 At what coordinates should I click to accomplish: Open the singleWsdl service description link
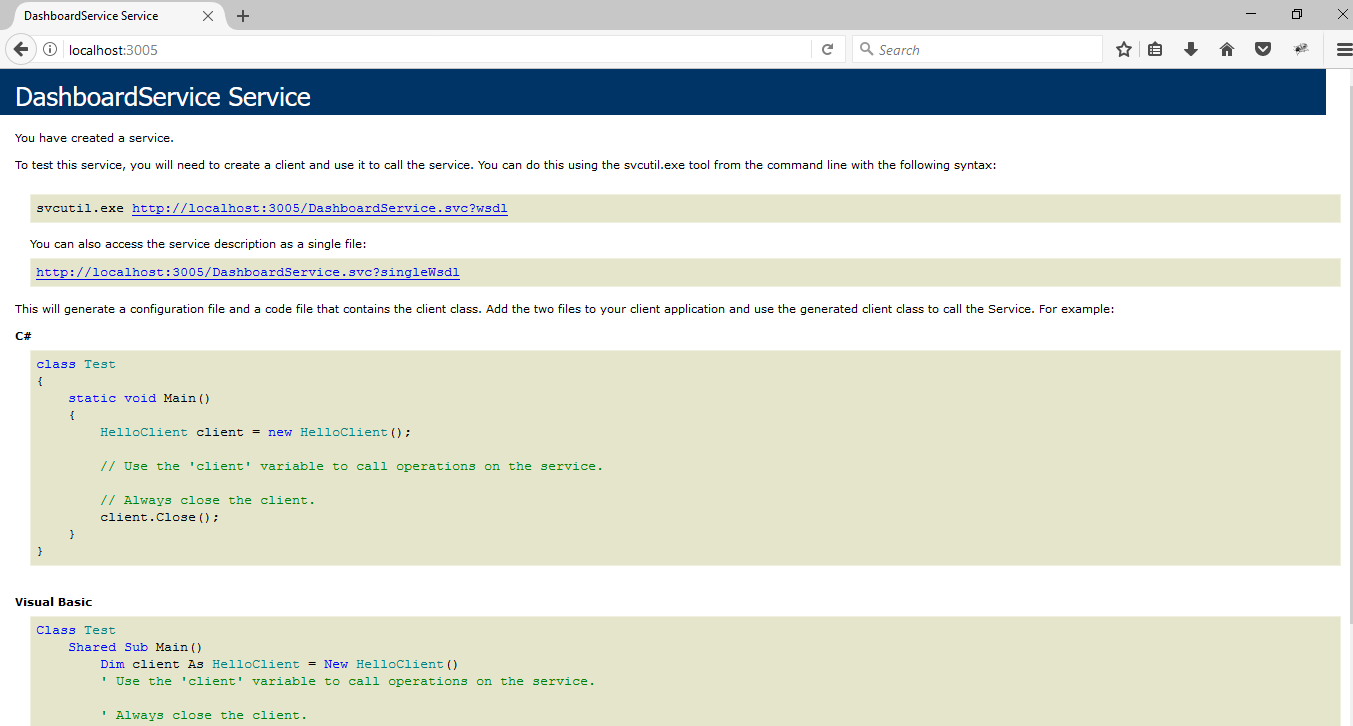coord(248,271)
